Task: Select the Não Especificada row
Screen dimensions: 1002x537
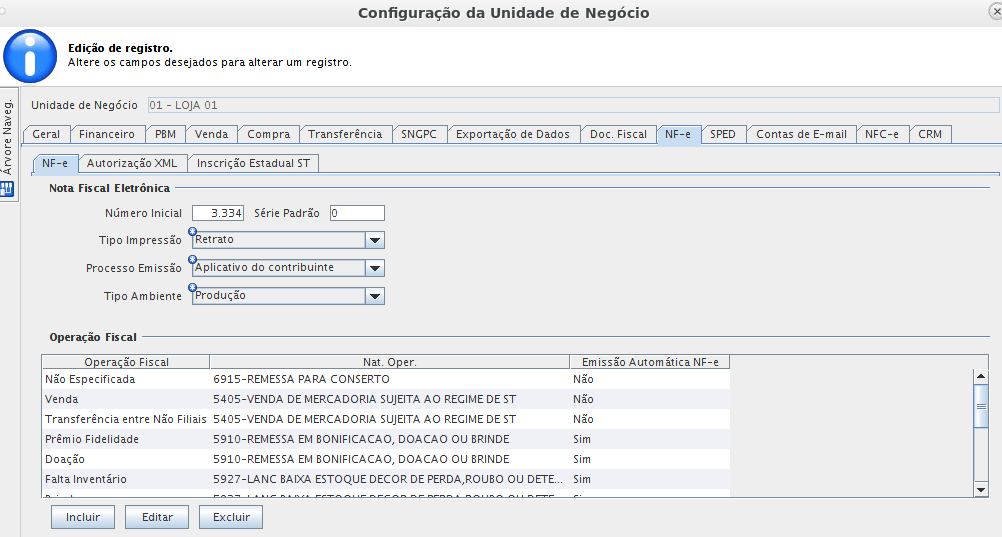Action: 386,379
